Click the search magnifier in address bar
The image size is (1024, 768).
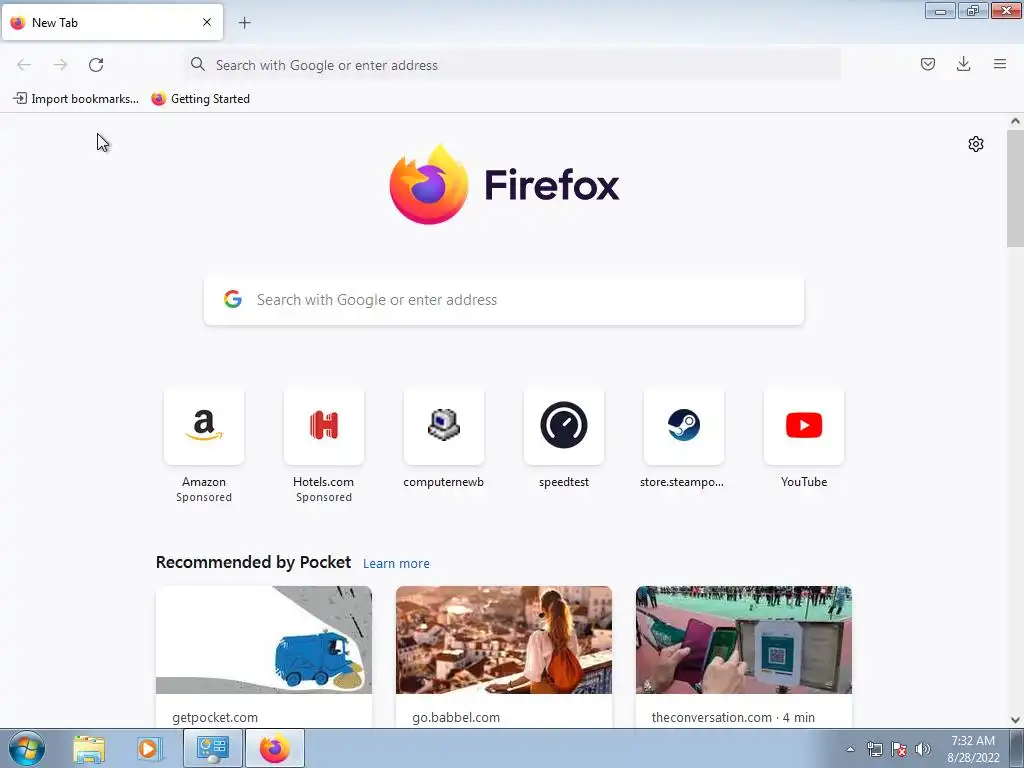pyautogui.click(x=198, y=64)
